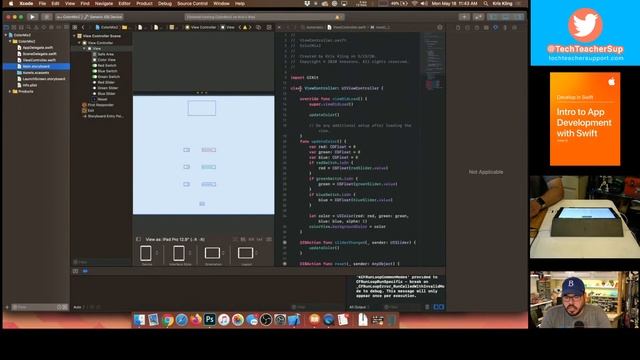The height and width of the screenshot is (360, 640).
Task: Click hide debug area icon in debug bar
Action: [x=76, y=271]
